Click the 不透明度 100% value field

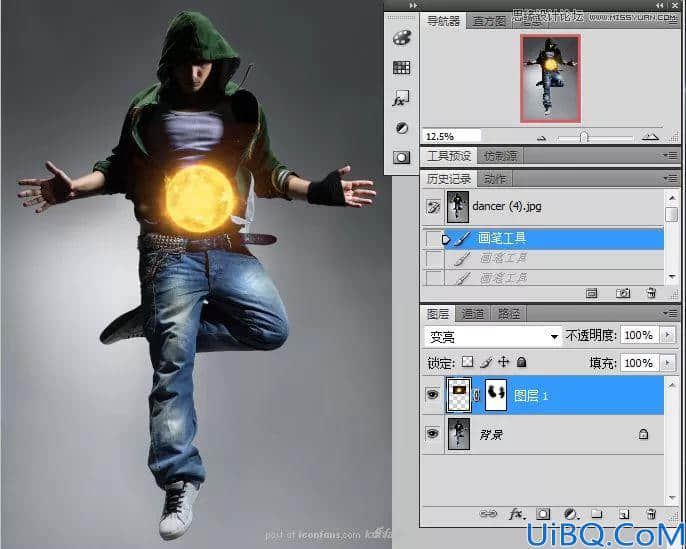[639, 335]
